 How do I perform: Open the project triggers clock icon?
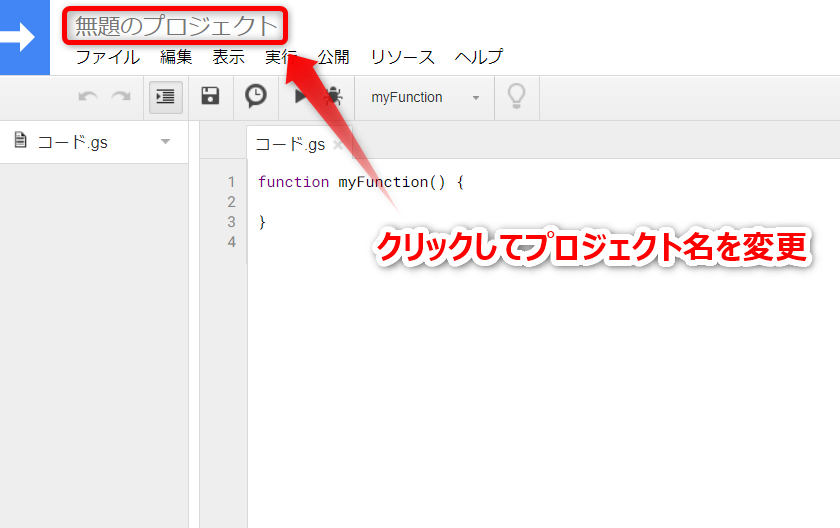(x=256, y=96)
